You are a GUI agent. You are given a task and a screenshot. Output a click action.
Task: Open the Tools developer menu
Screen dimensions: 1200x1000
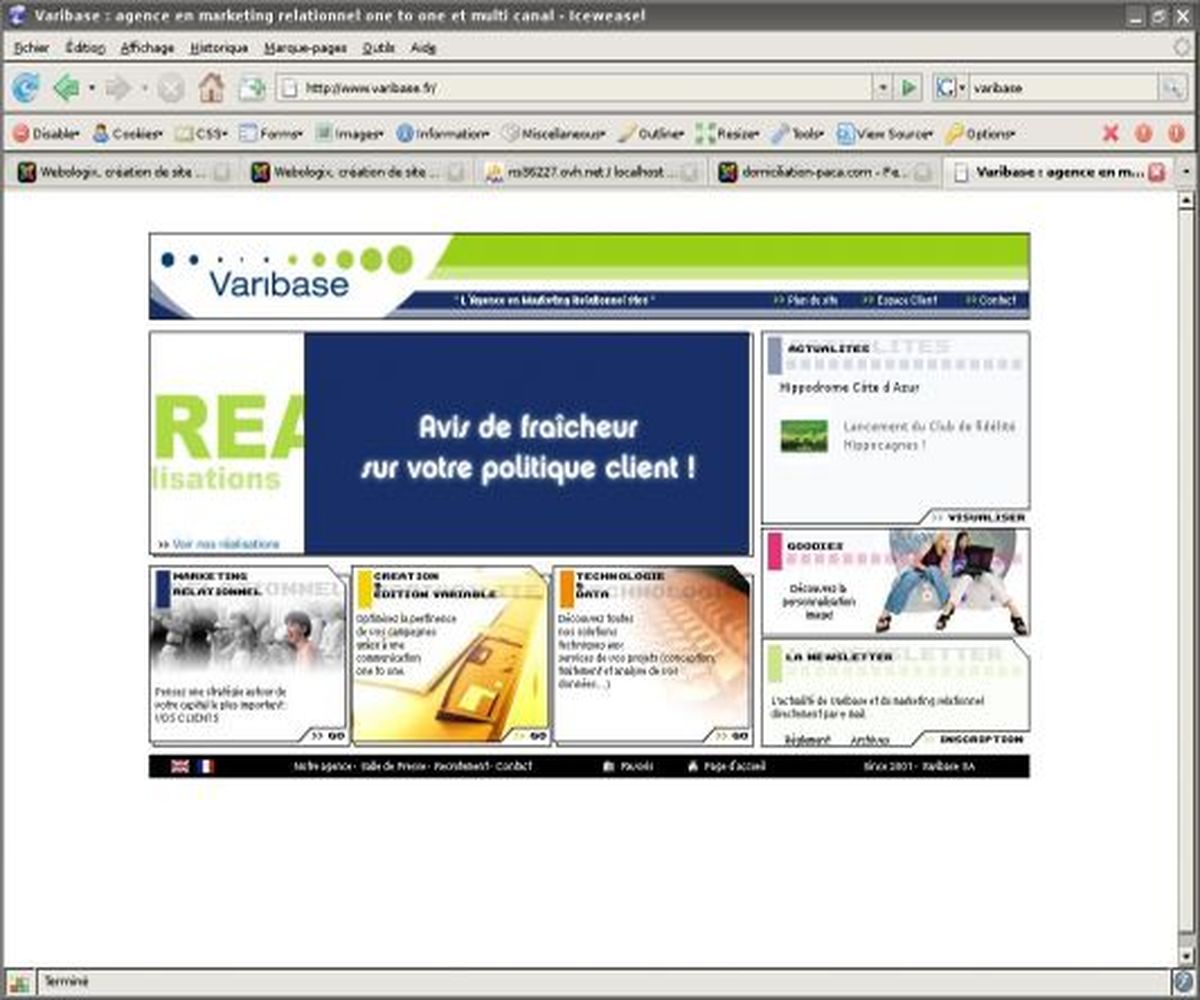point(797,133)
